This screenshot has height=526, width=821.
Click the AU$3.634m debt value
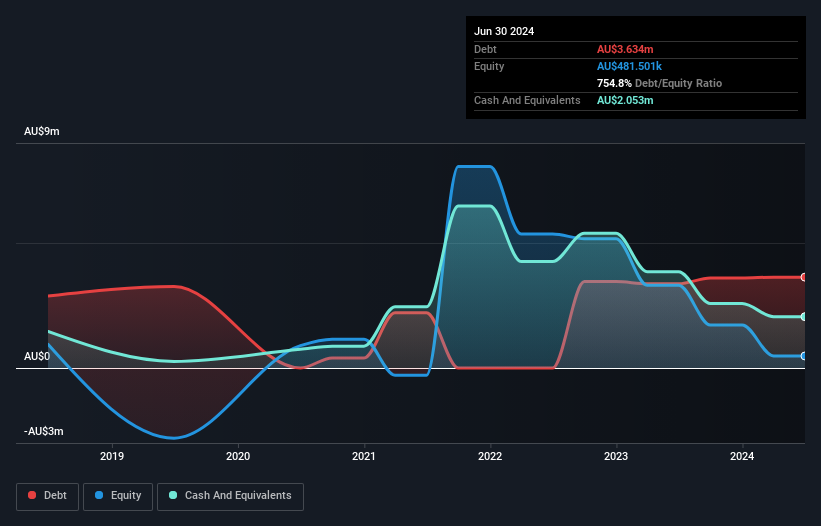pos(625,49)
